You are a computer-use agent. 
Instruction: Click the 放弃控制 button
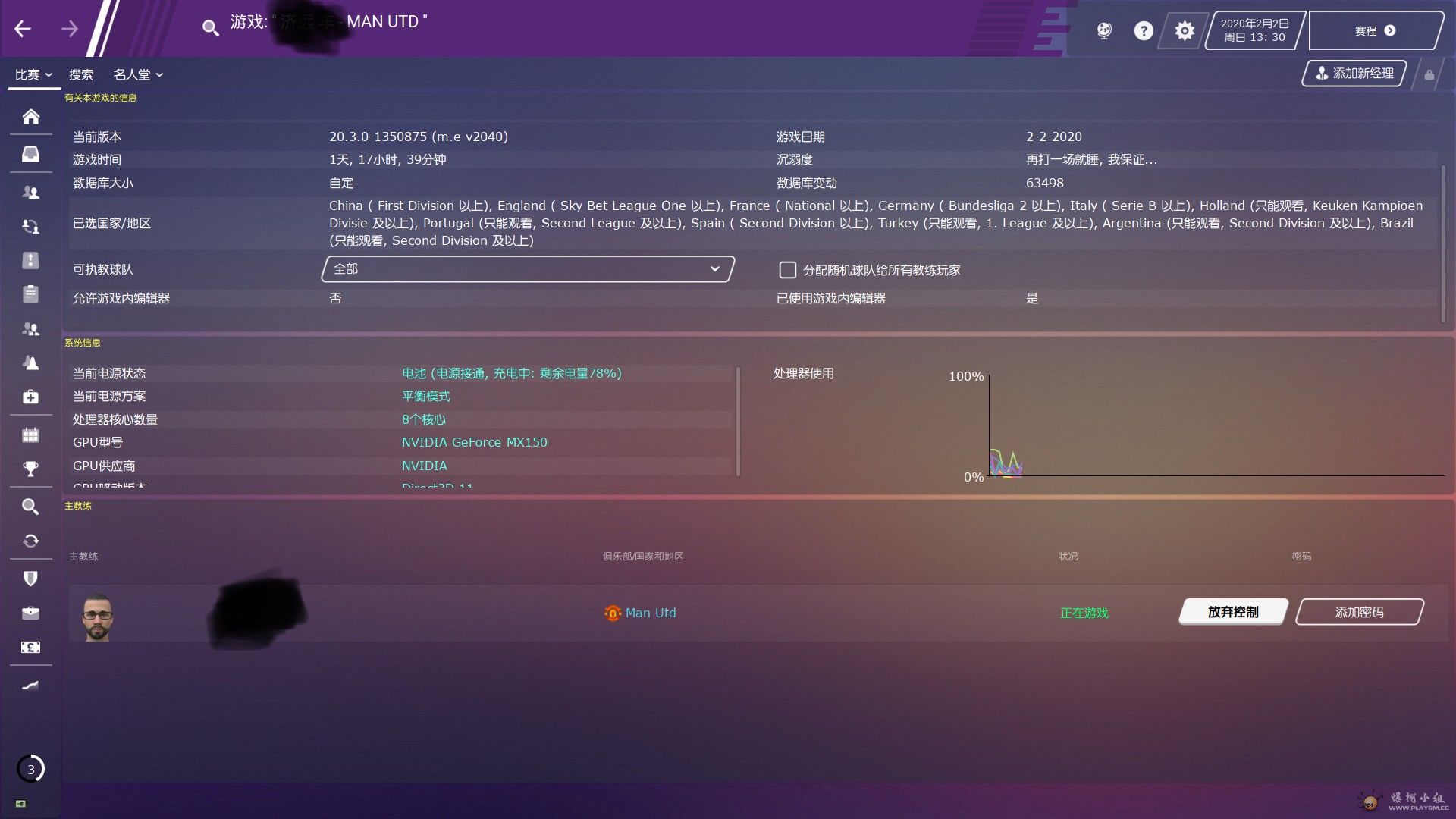tap(1233, 612)
